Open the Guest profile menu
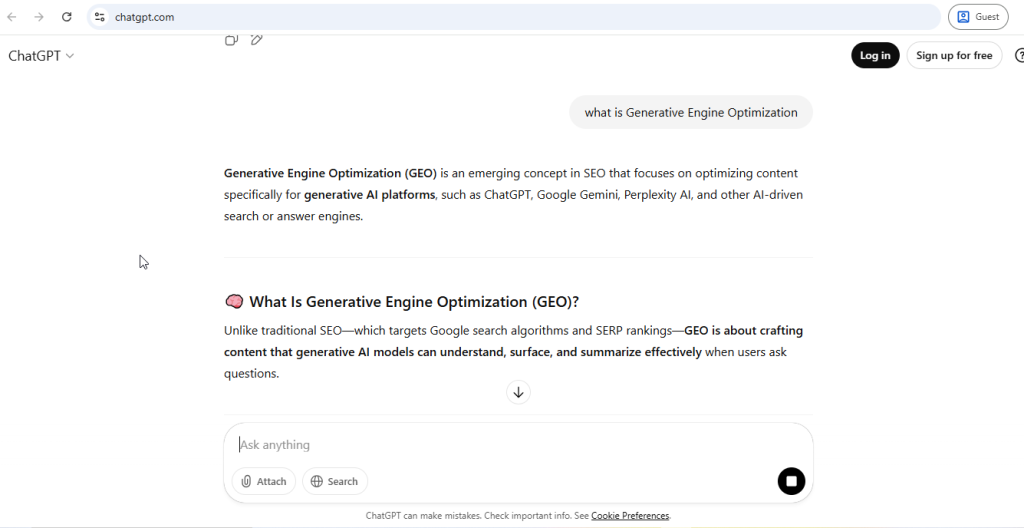1024x528 pixels. 978,17
